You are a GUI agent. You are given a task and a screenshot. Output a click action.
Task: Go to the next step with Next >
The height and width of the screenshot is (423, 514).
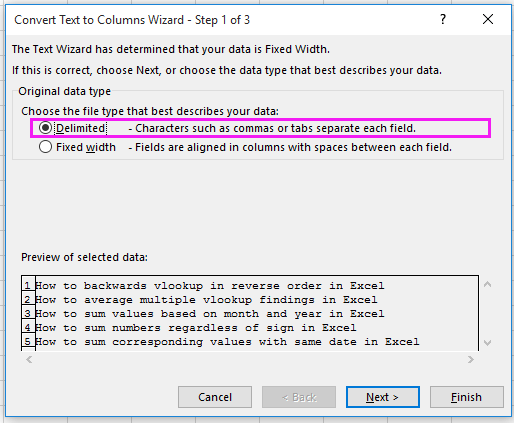click(383, 397)
